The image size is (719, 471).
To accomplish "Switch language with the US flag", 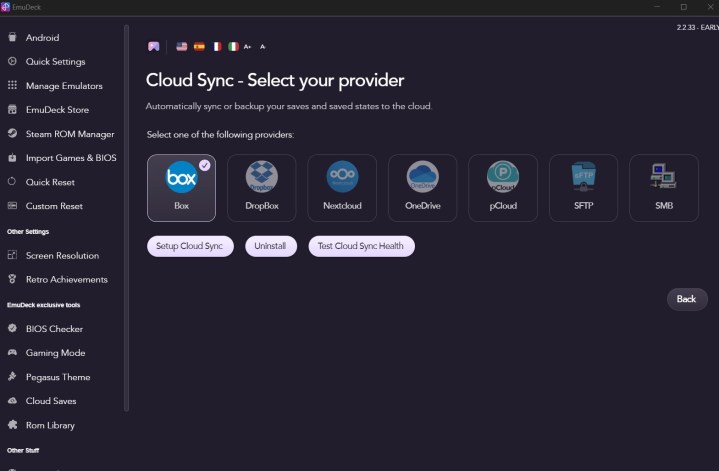I will [182, 46].
